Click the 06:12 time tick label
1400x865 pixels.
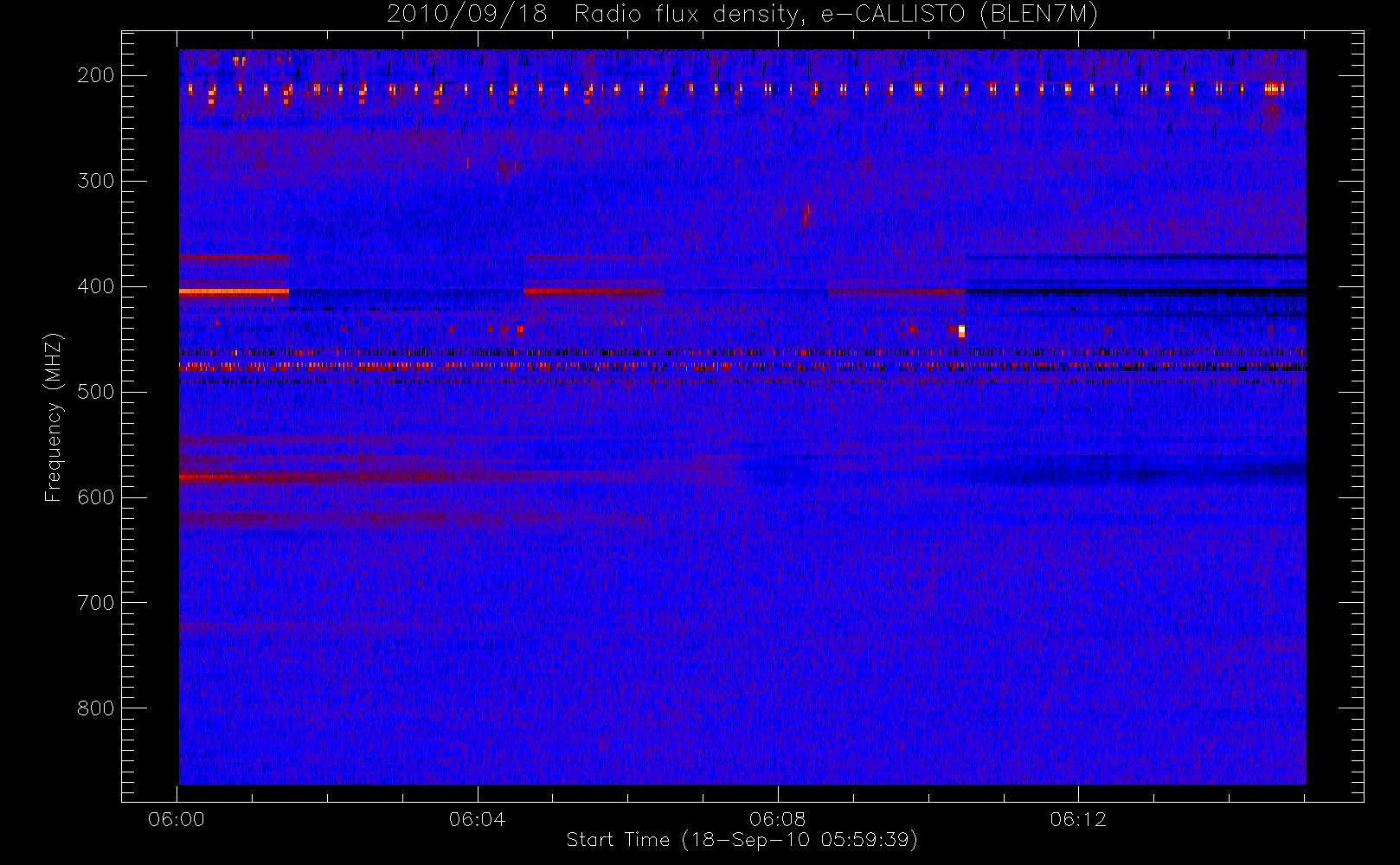tap(1078, 819)
